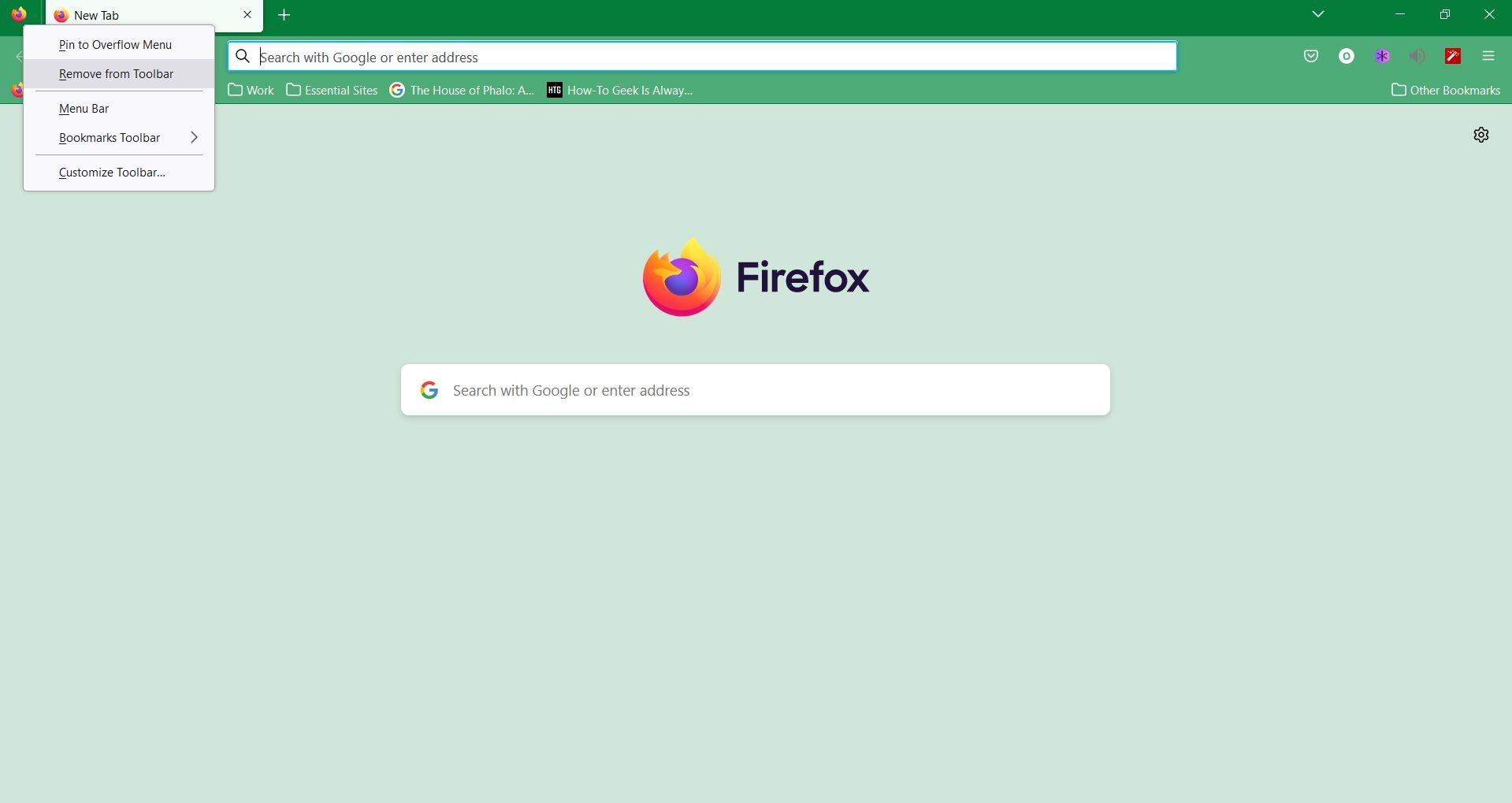
Task: Open the purple hexagon extension
Action: click(1382, 56)
